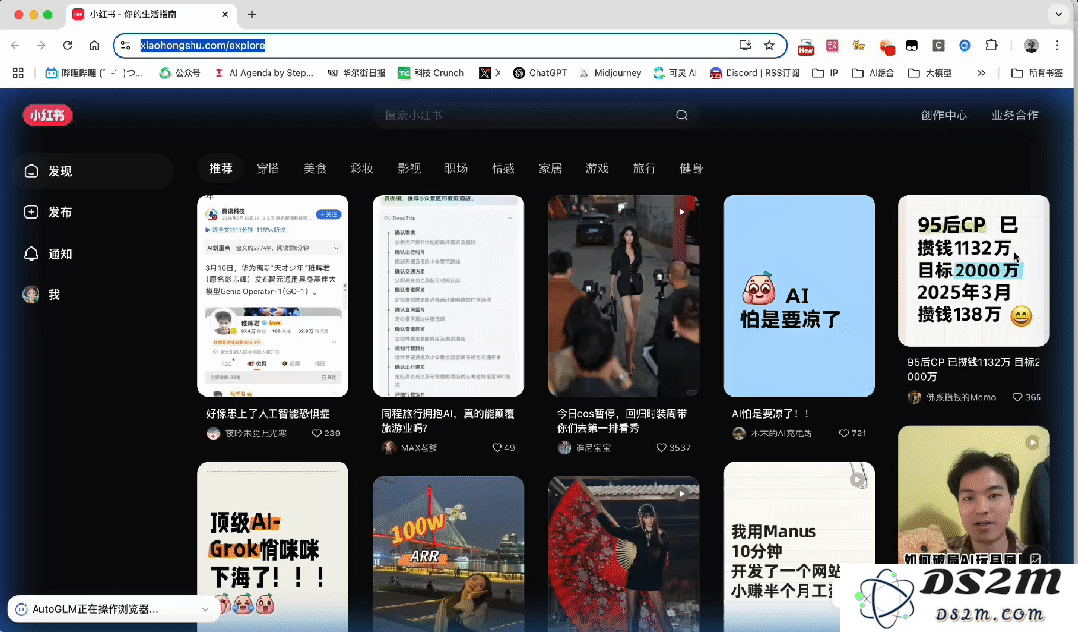Screen dimensions: 1078x632
Task: View site information icon in address bar
Action: pyautogui.click(x=124, y=45)
